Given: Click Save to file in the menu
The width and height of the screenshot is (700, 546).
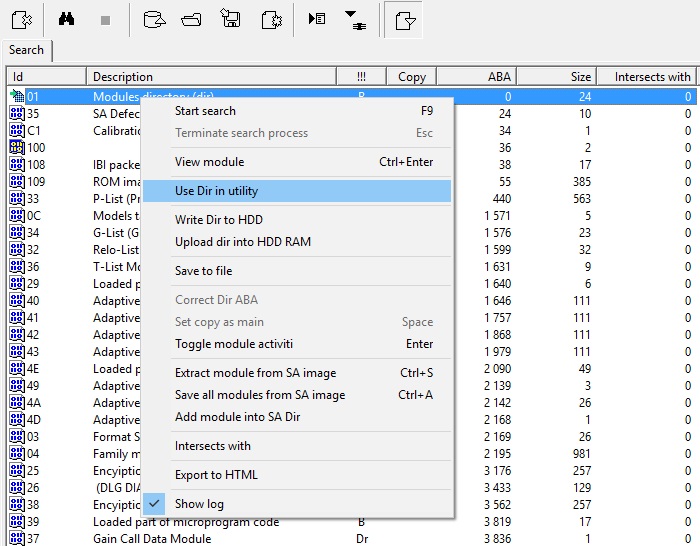Looking at the screenshot, I should point(203,271).
